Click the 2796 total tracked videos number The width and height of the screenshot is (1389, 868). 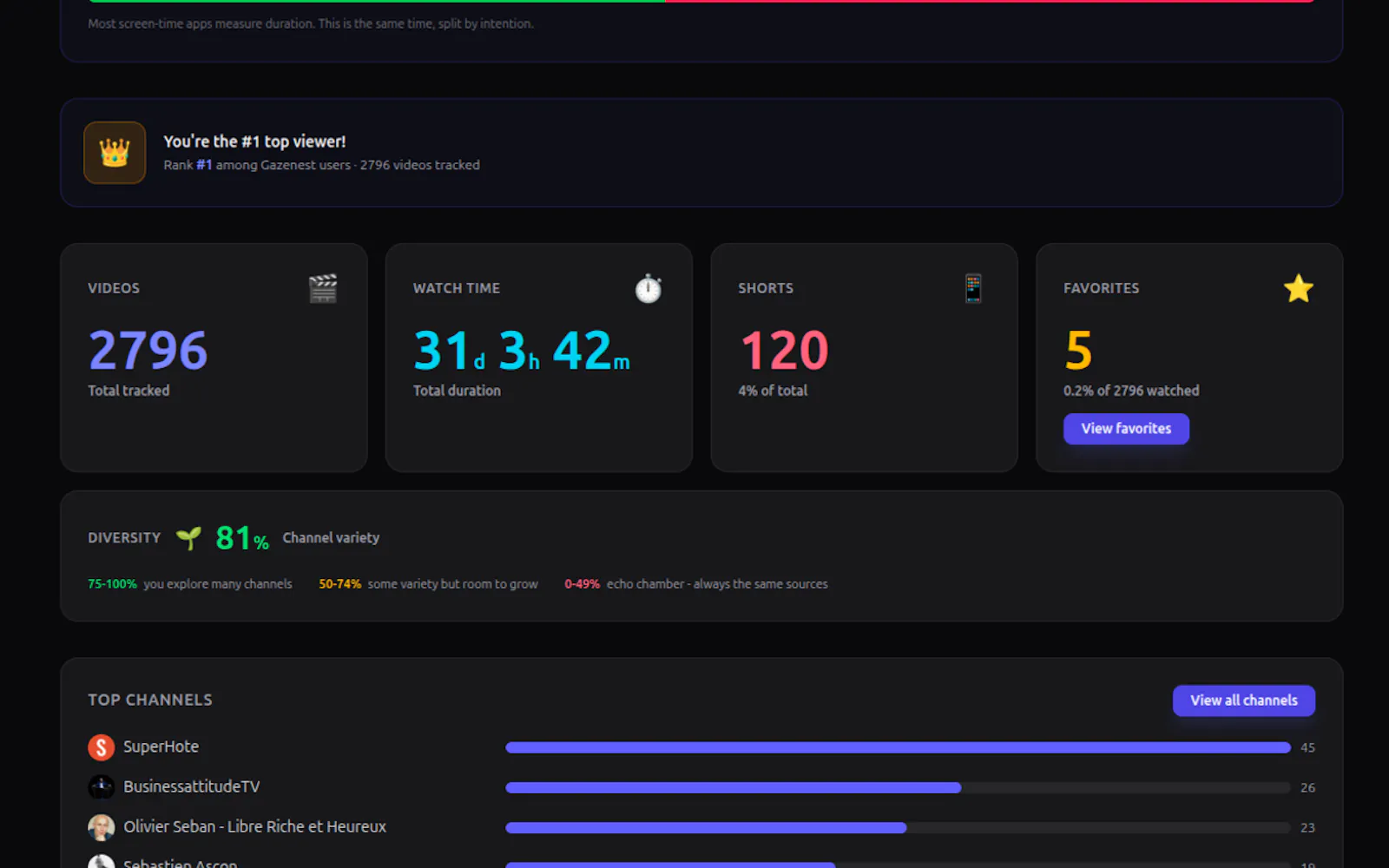click(148, 351)
